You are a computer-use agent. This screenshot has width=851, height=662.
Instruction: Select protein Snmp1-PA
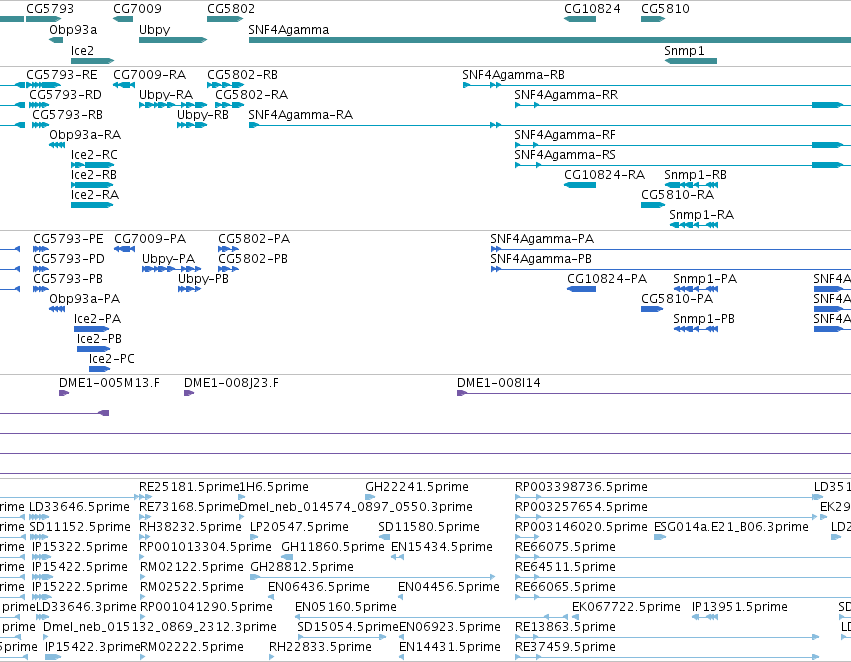tap(704, 279)
